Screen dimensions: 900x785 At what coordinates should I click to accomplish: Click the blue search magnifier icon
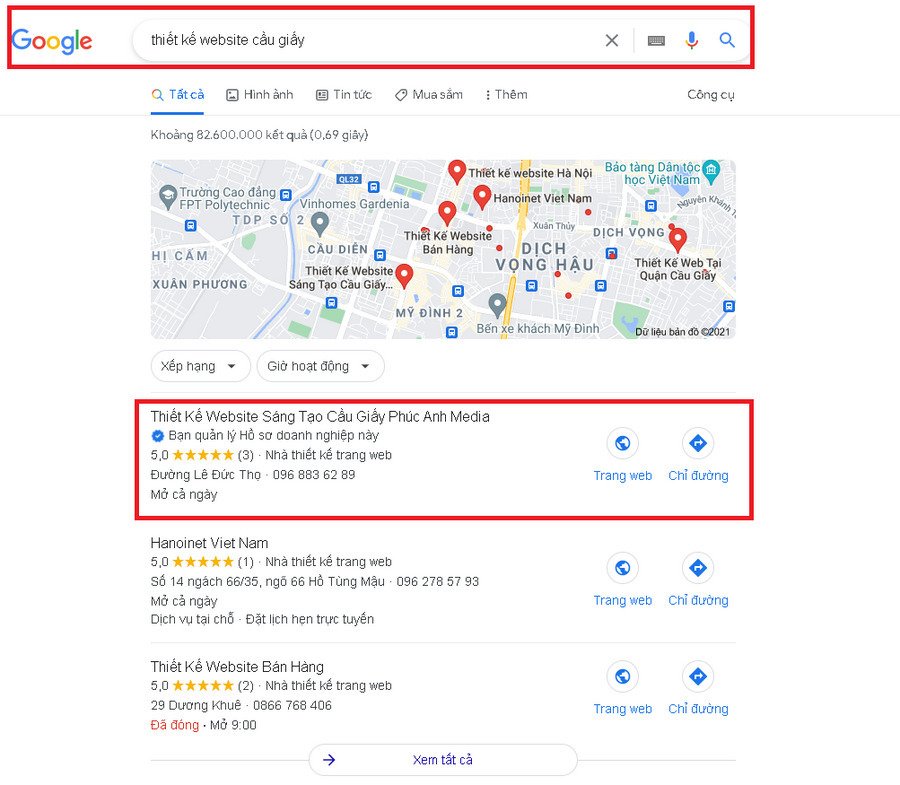click(x=727, y=40)
